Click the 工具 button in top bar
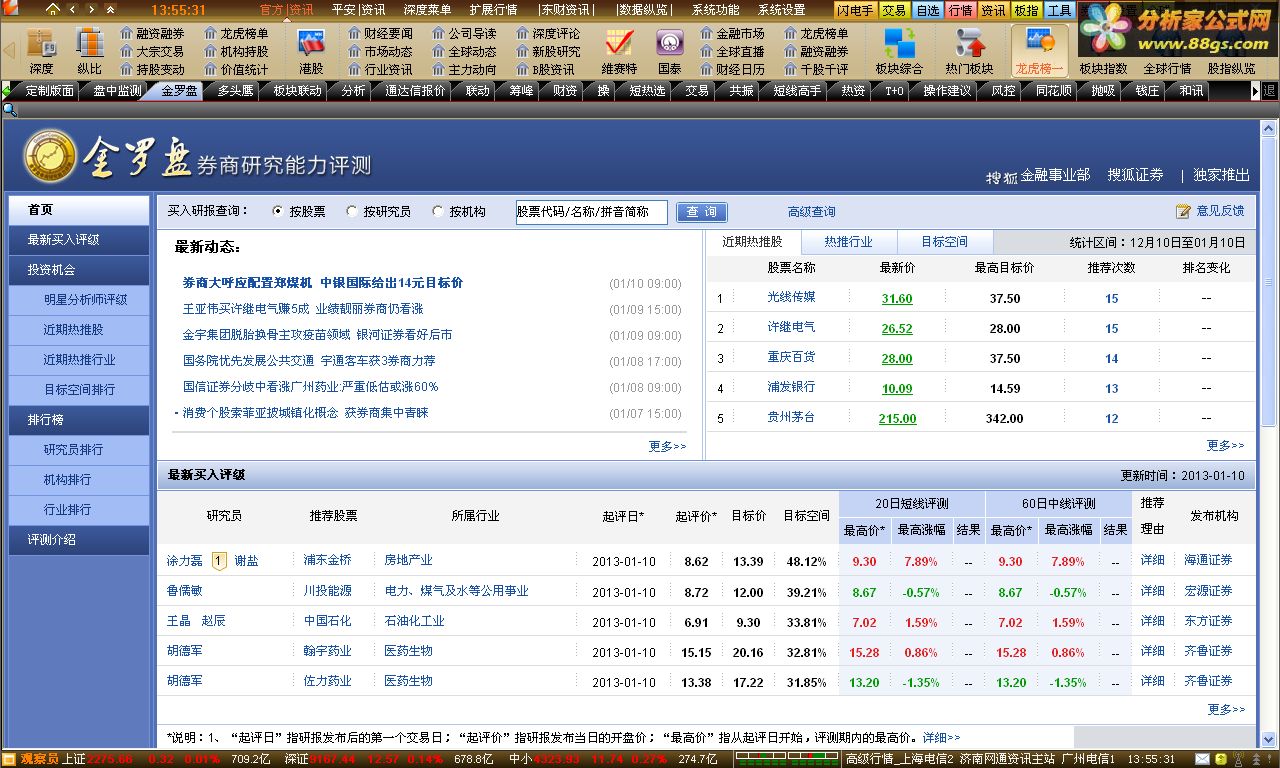The height and width of the screenshot is (768, 1280). coord(1059,10)
